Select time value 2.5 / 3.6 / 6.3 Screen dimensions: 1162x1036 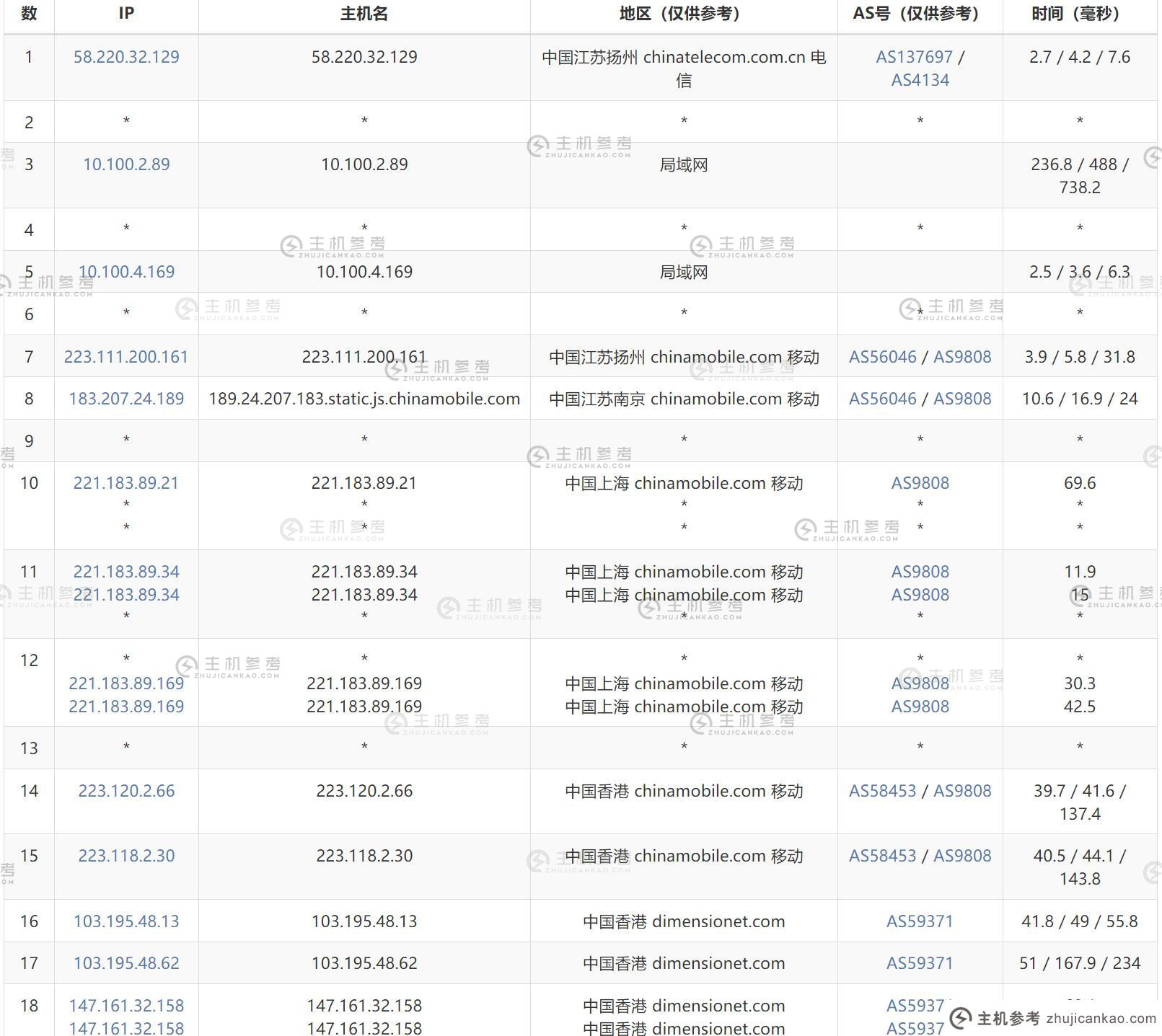(1080, 272)
